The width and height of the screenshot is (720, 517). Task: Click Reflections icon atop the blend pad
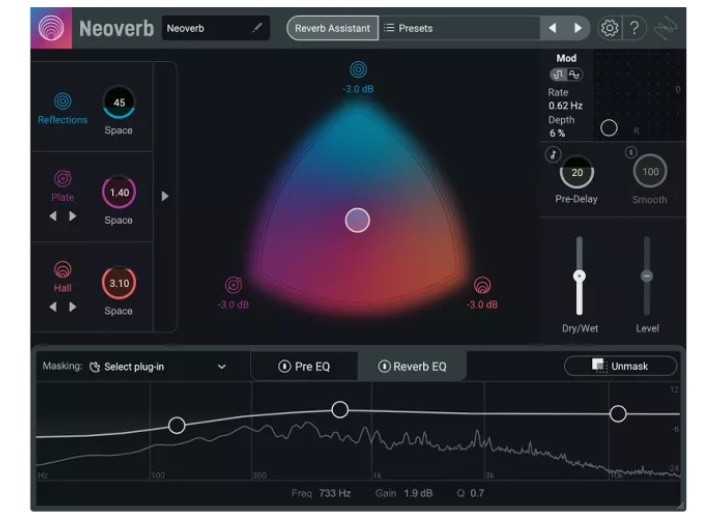click(358, 70)
